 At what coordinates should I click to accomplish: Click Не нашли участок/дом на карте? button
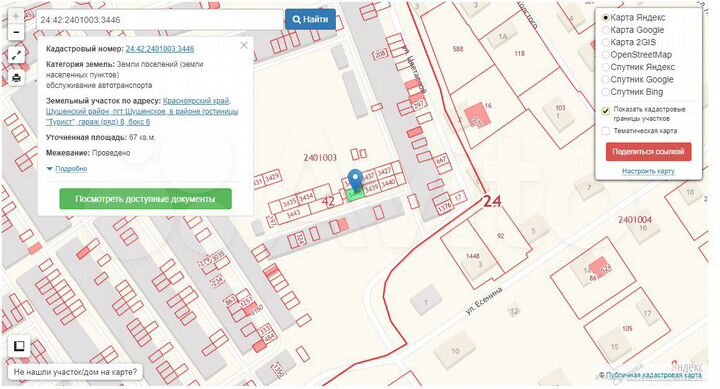pyautogui.click(x=75, y=372)
